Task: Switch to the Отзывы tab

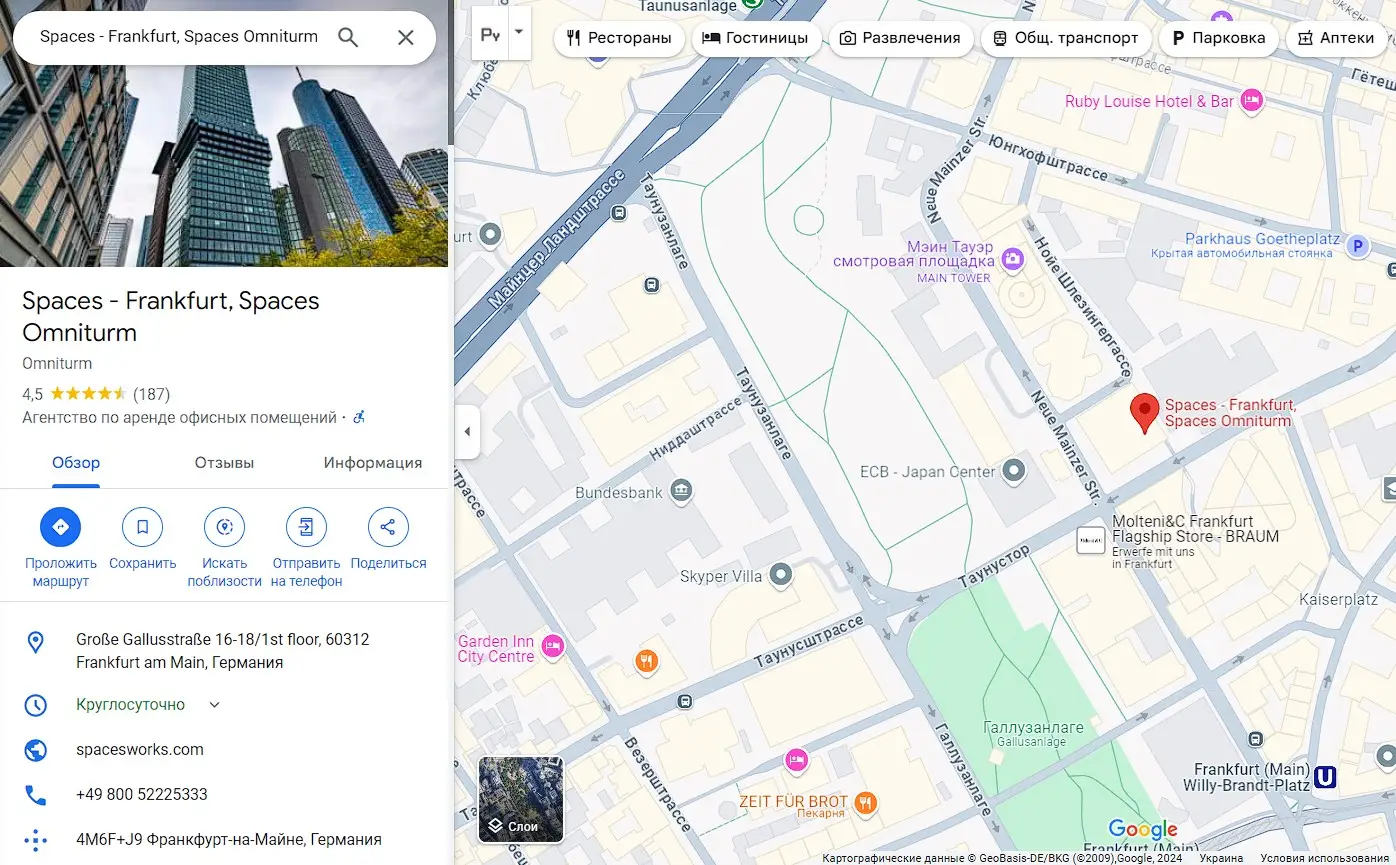Action: (x=224, y=463)
